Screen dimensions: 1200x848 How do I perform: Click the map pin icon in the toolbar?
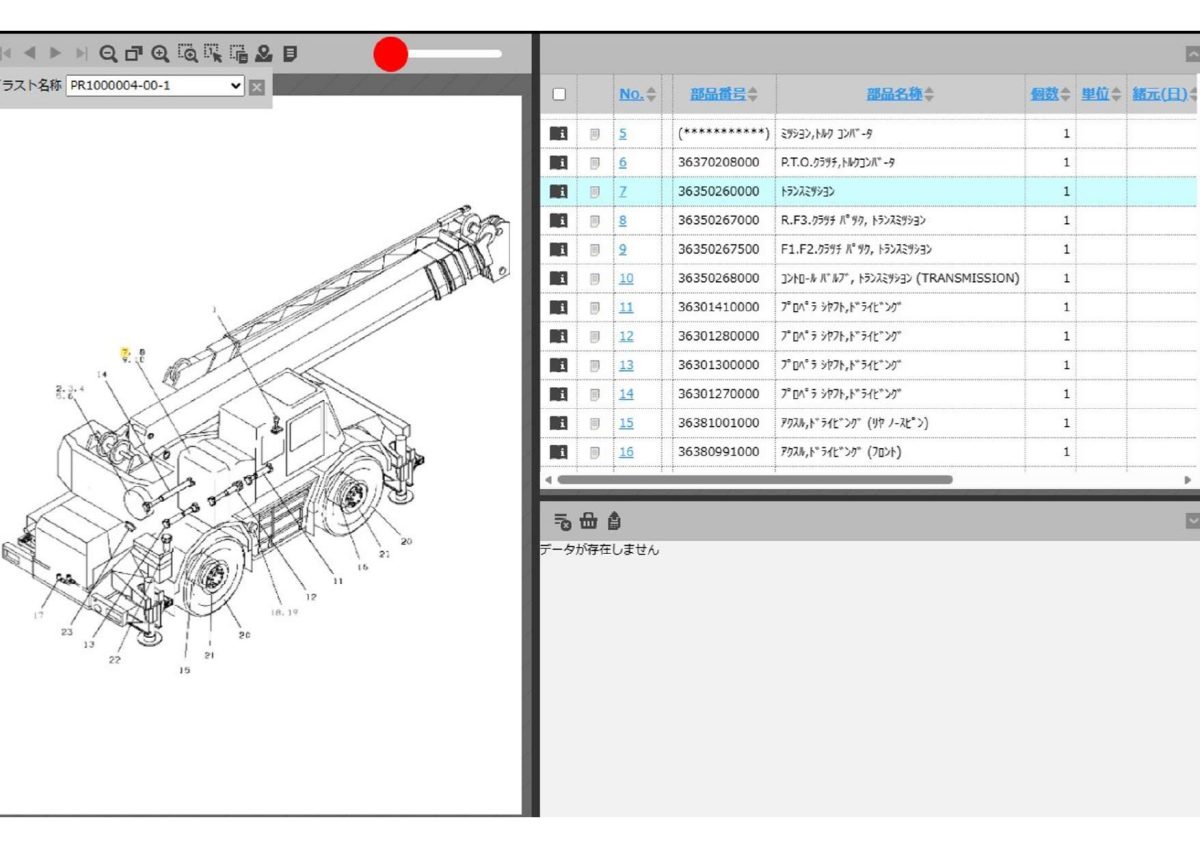click(x=264, y=54)
